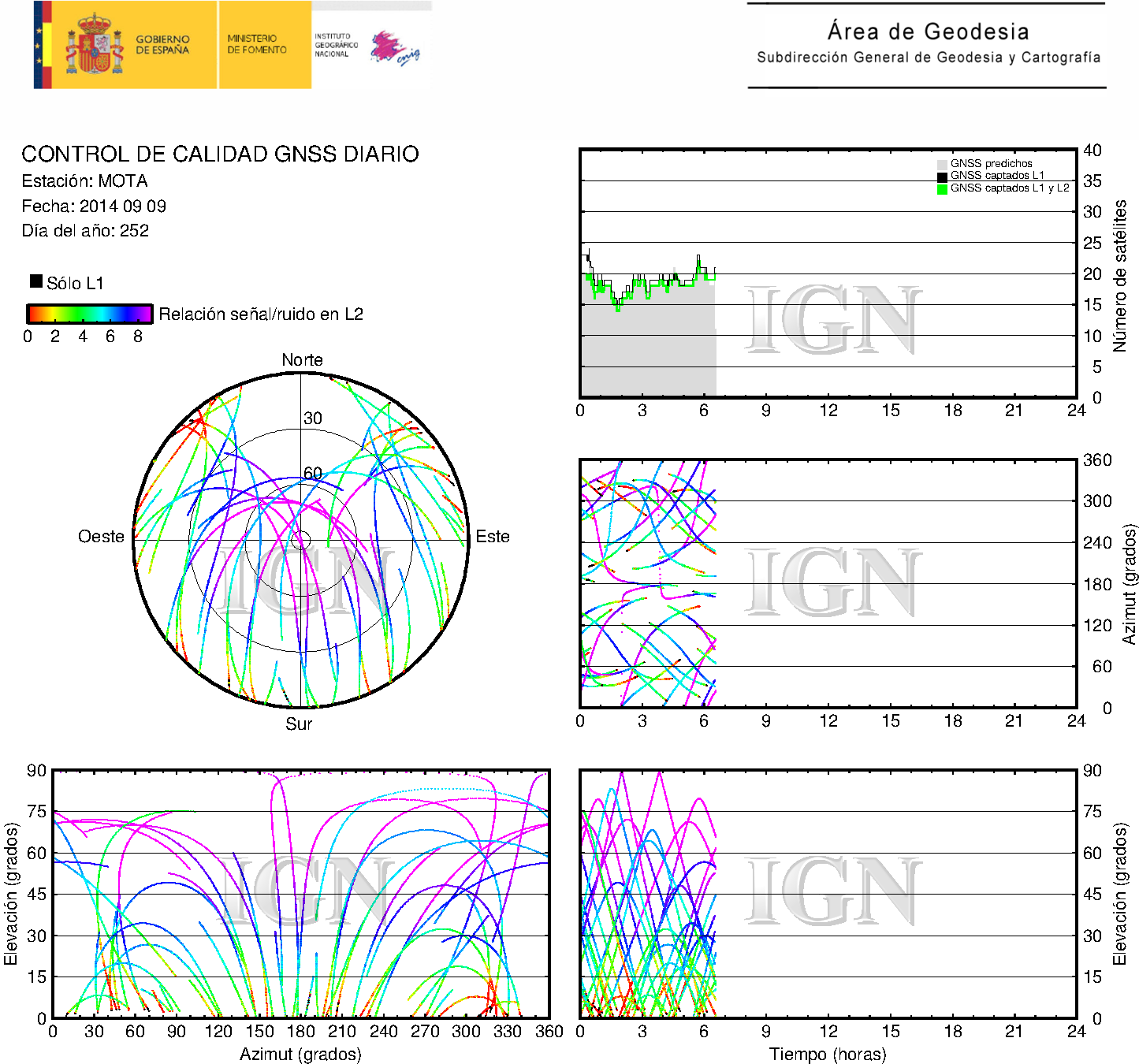Click the EU flag stripe at left of header
This screenshot has height=1064, width=1139.
[x=43, y=45]
